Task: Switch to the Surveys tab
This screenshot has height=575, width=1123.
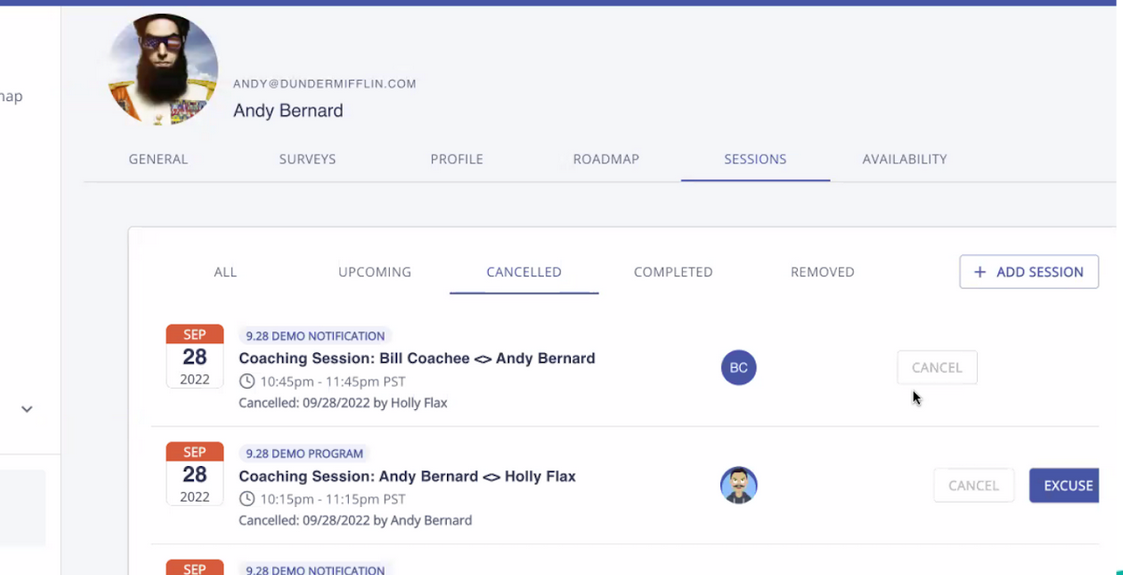Action: coord(307,159)
